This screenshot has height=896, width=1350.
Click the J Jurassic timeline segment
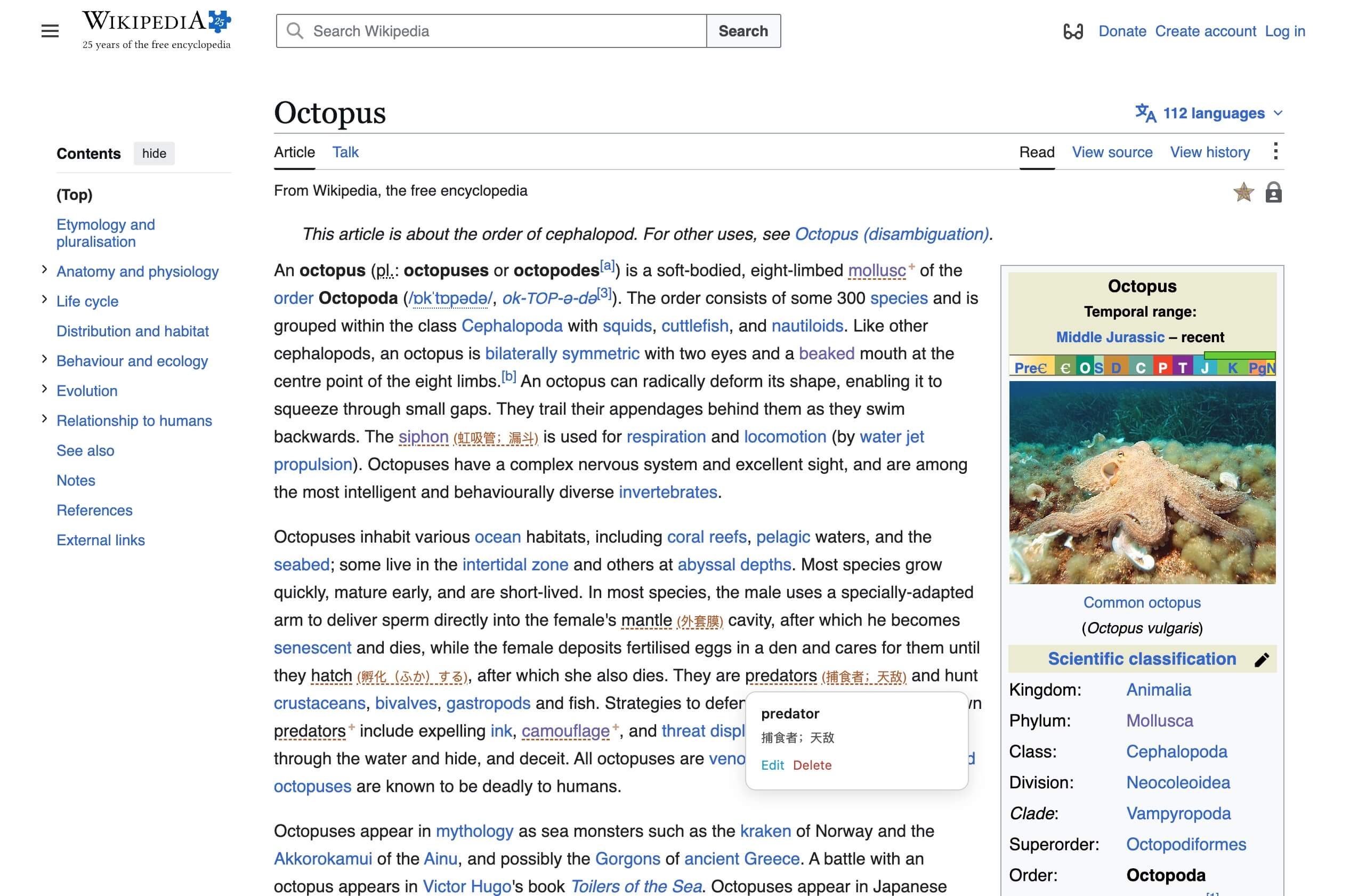pyautogui.click(x=1204, y=368)
